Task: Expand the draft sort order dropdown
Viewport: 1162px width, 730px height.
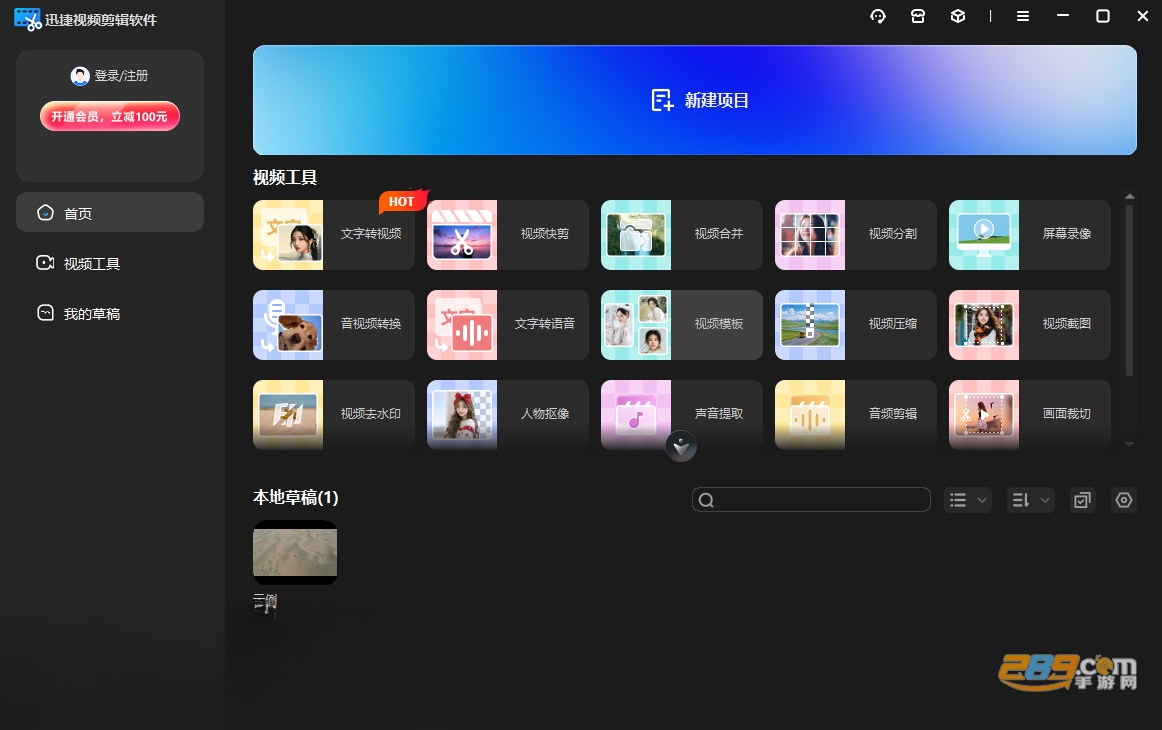Action: click(1031, 500)
